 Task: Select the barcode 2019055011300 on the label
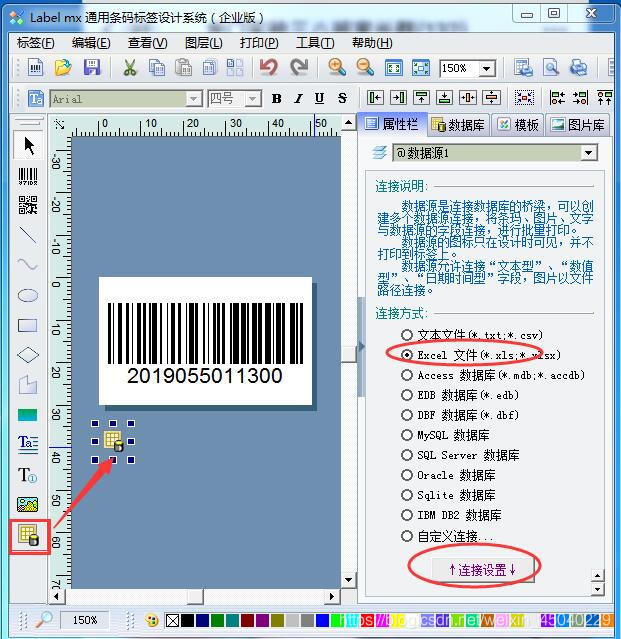(205, 343)
